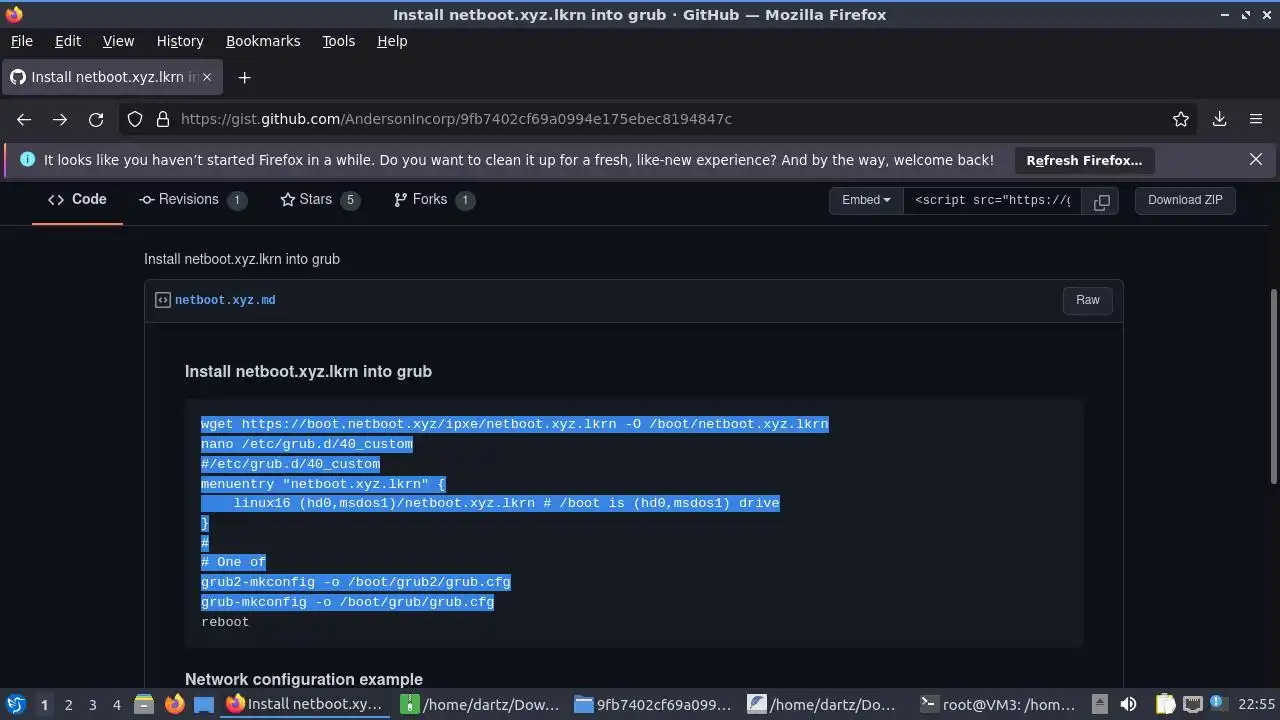
Task: View the Raw file contents
Action: pos(1088,300)
